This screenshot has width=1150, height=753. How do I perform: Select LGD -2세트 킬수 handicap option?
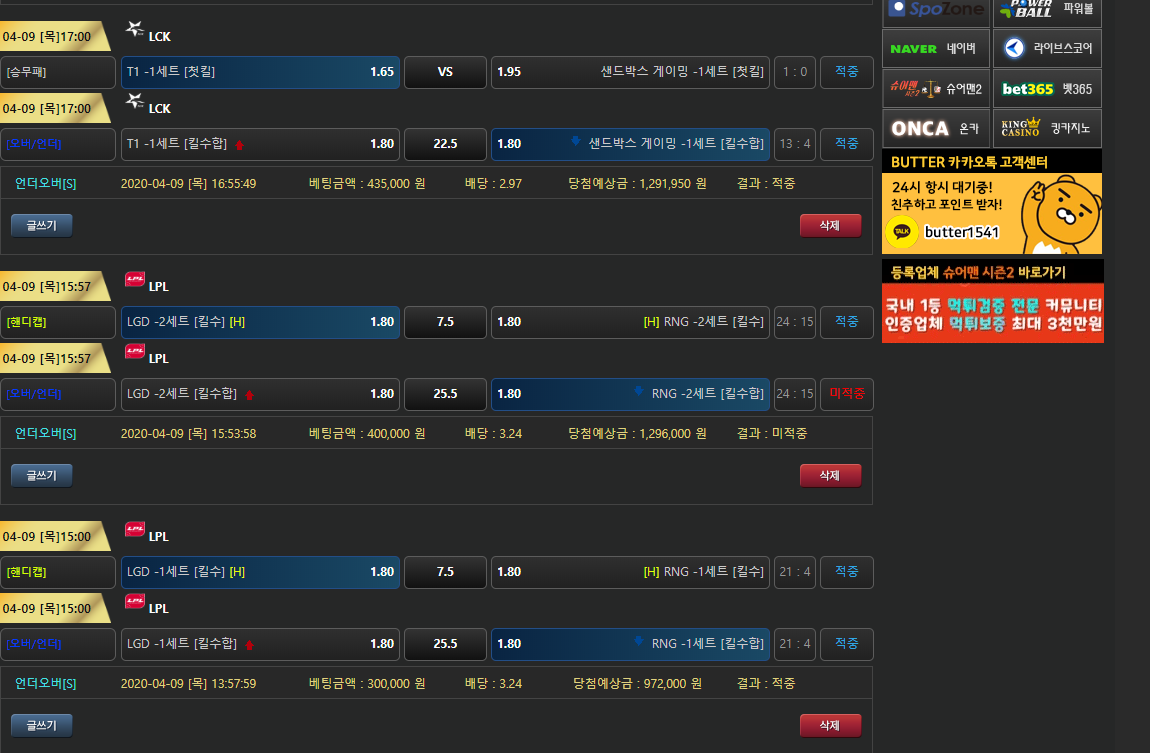[x=260, y=322]
